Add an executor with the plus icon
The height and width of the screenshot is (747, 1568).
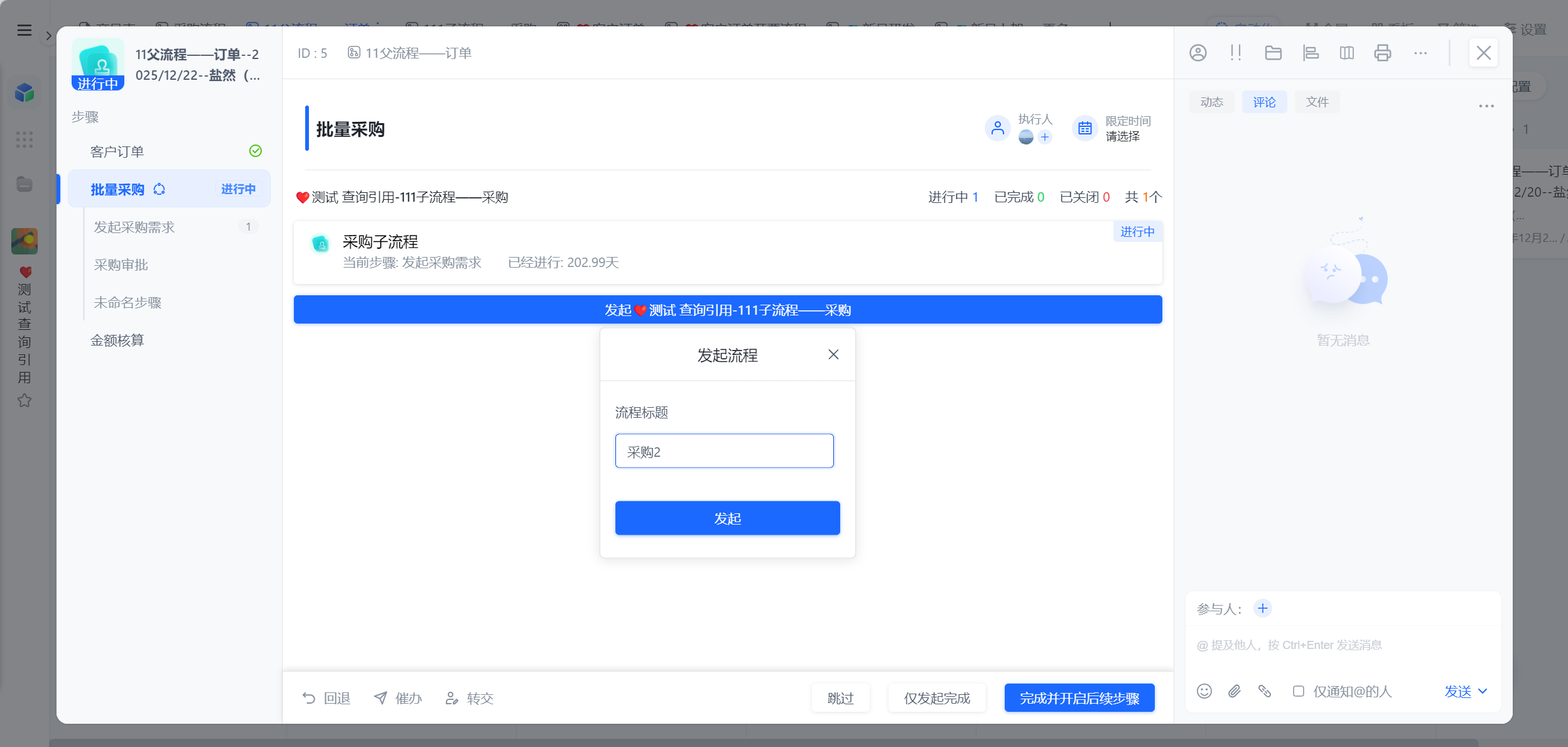[x=1045, y=137]
